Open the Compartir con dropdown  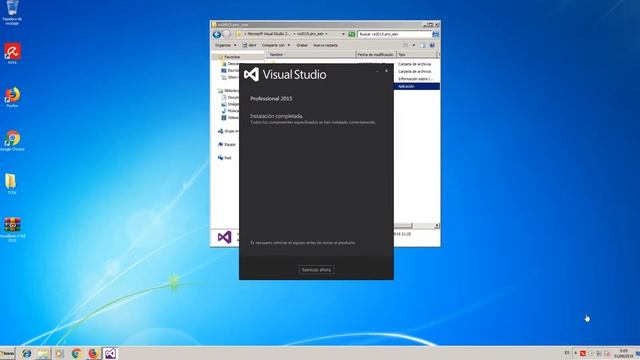[276, 45]
